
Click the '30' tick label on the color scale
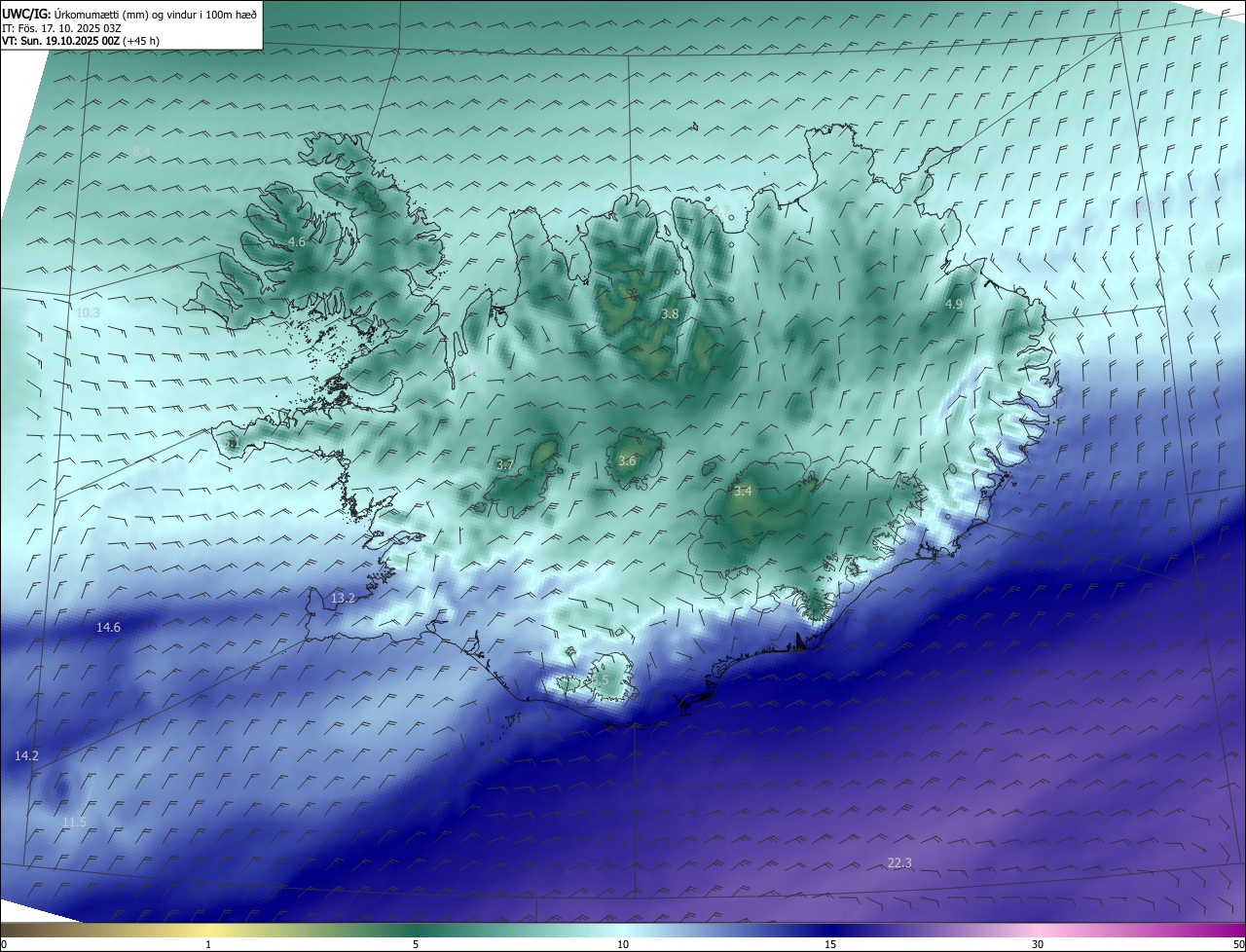pyautogui.click(x=1038, y=944)
